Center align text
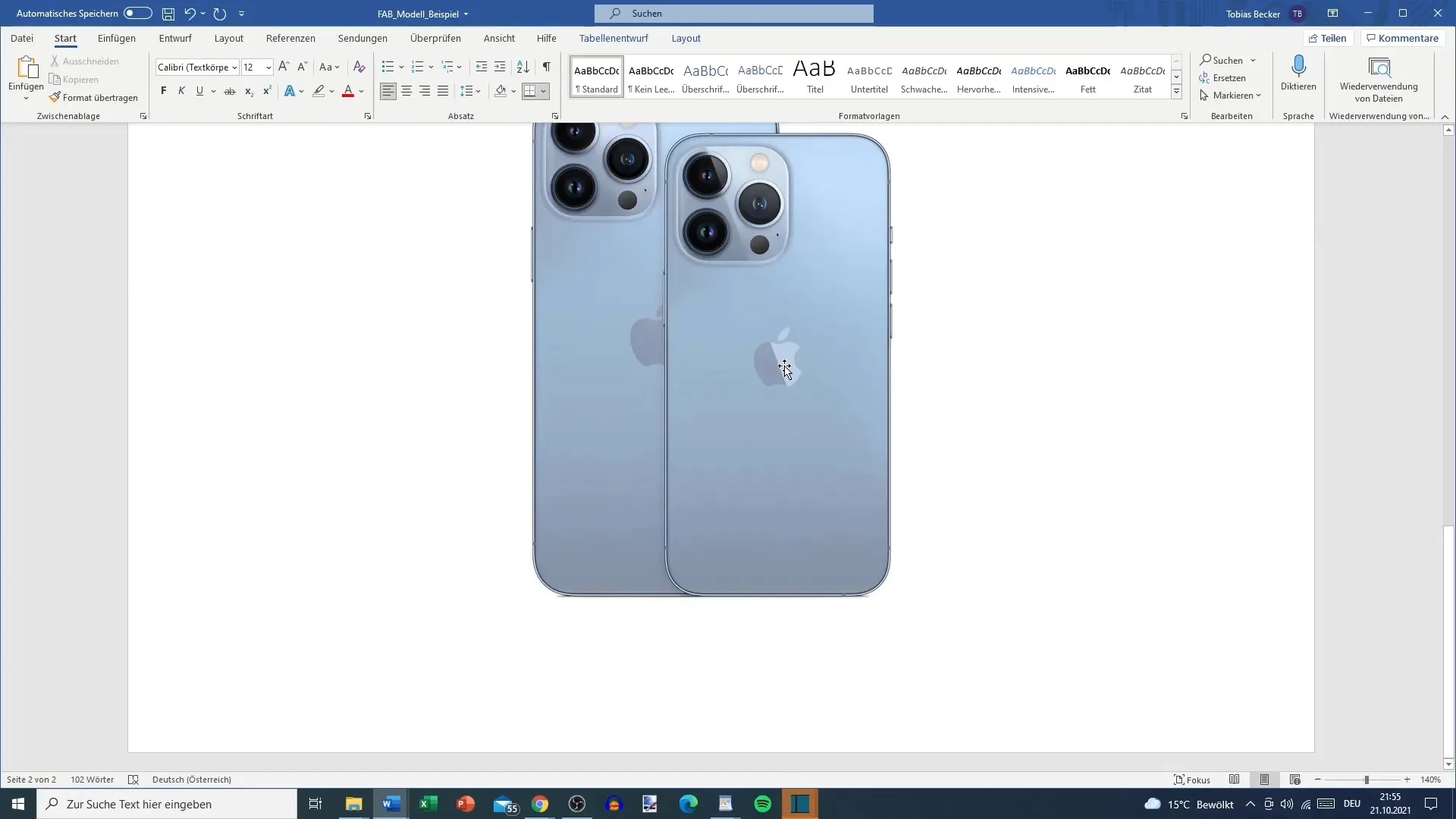1456x819 pixels. (406, 91)
